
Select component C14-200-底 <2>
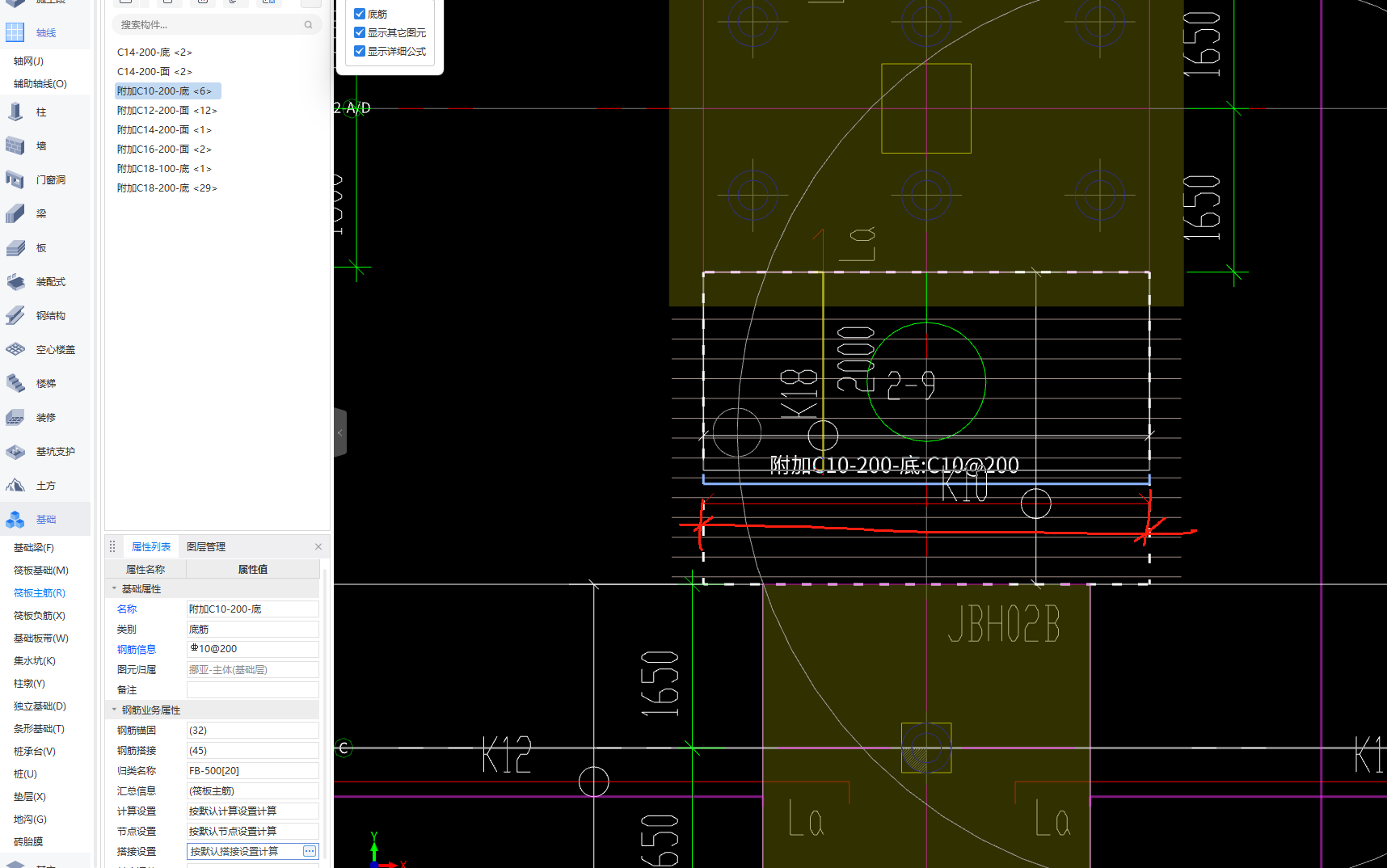pyautogui.click(x=154, y=53)
